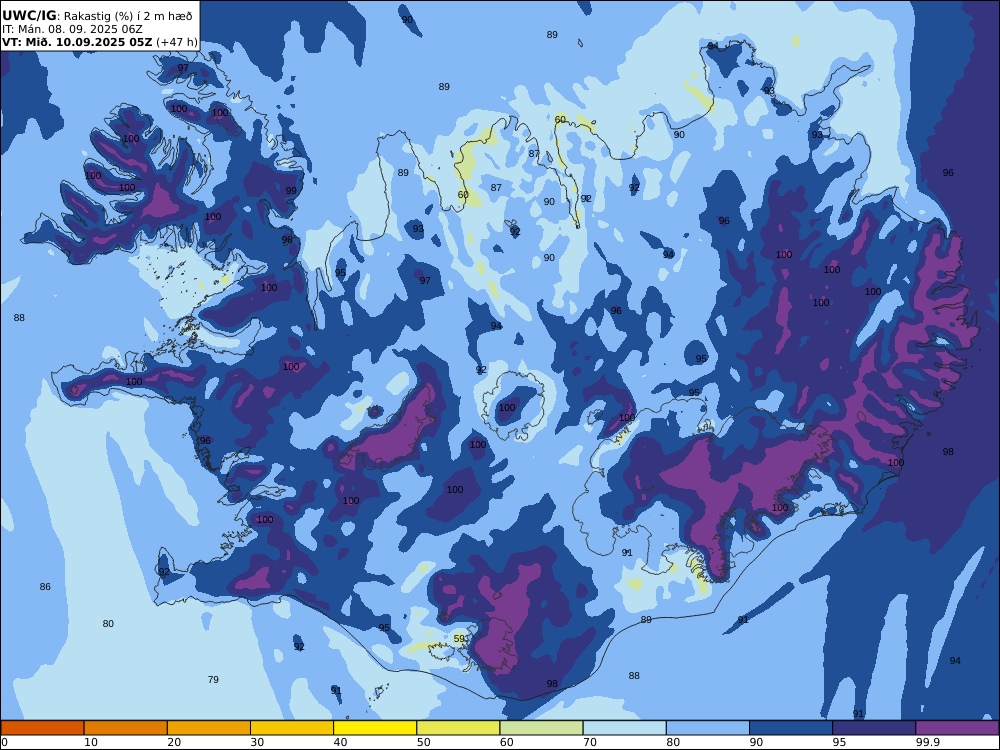
Task: Click the '59' humidity value near the south coast
Action: (459, 638)
